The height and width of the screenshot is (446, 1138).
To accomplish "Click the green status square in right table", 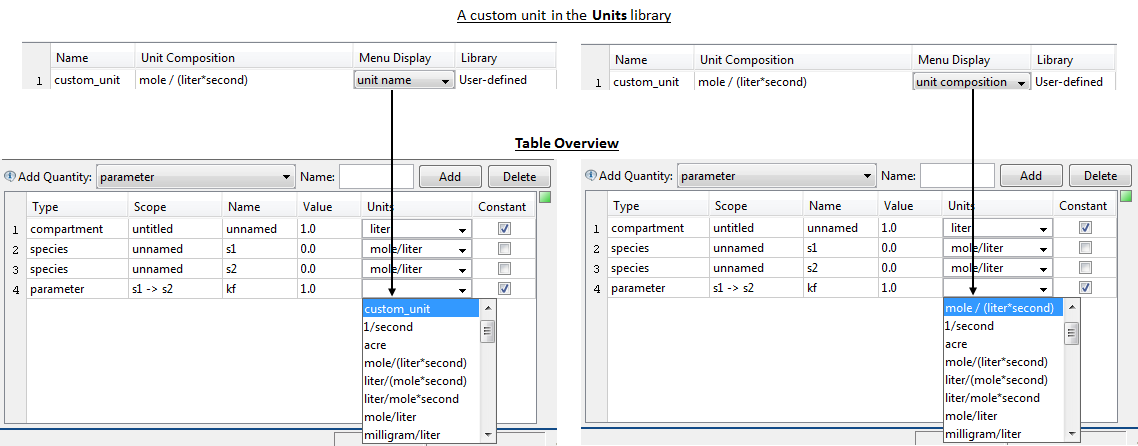I will (x=1126, y=197).
